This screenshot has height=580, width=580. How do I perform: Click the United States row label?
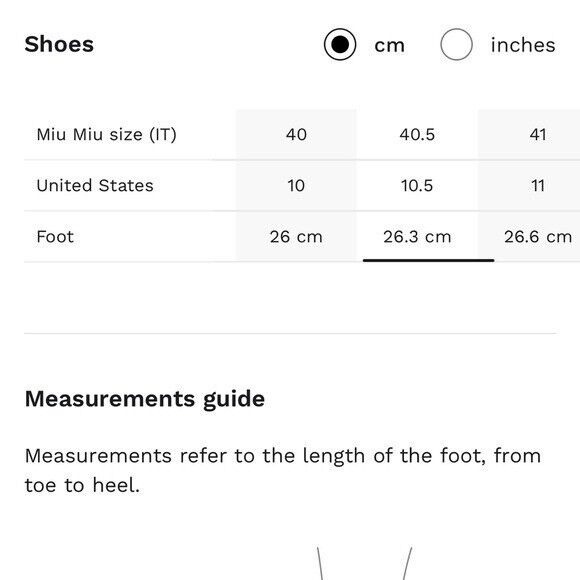(x=95, y=185)
